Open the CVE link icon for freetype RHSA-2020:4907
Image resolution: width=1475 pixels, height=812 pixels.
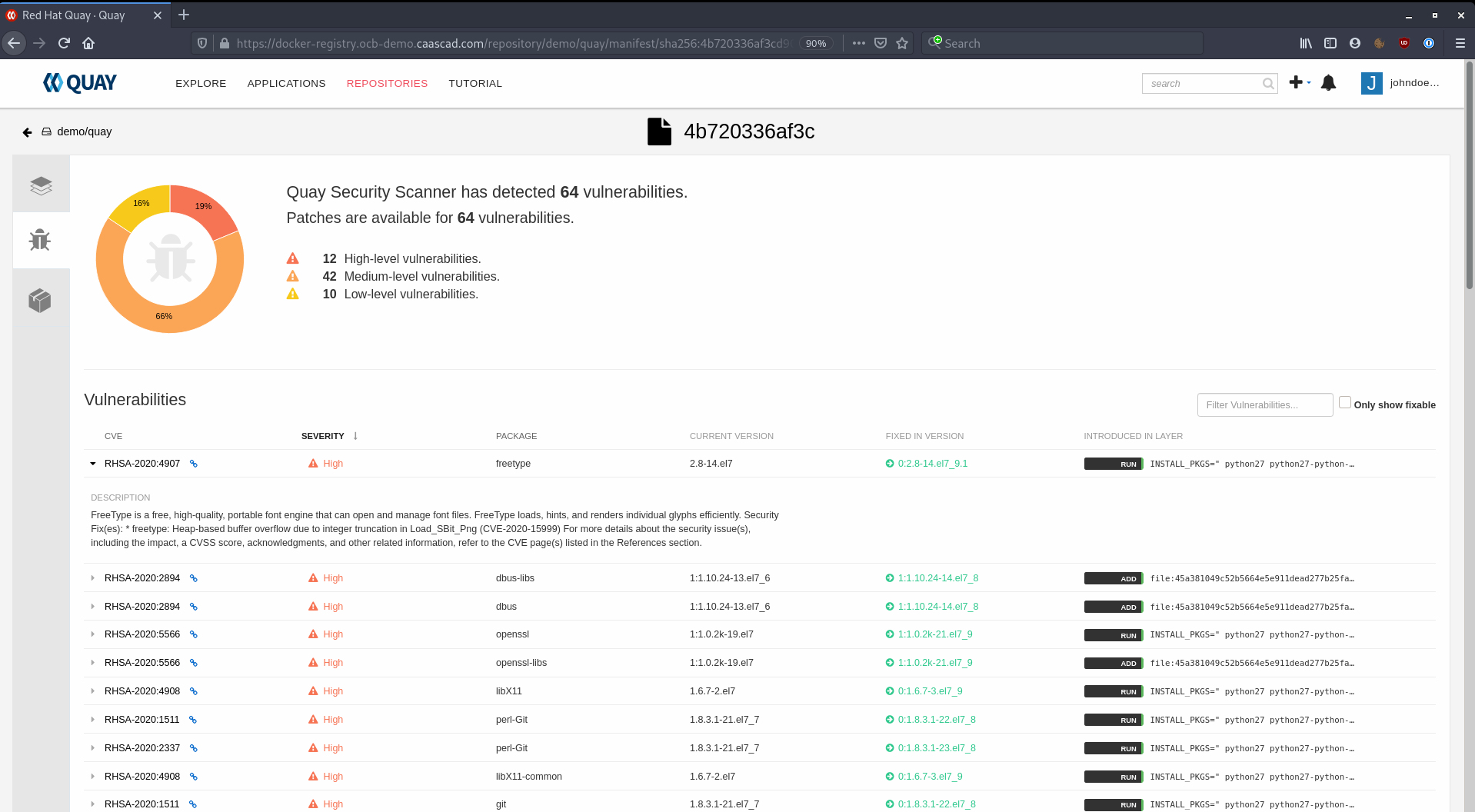194,464
